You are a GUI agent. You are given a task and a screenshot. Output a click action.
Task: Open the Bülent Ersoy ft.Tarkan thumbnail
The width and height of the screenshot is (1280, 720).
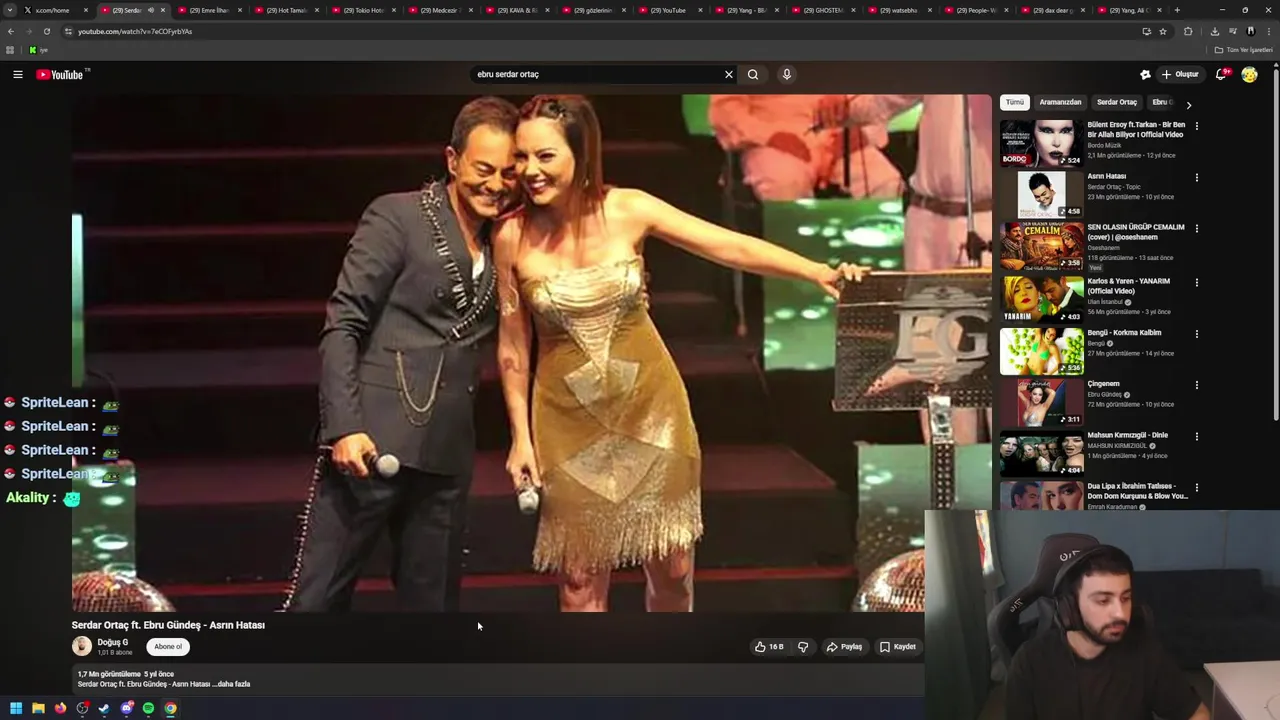coord(1041,143)
